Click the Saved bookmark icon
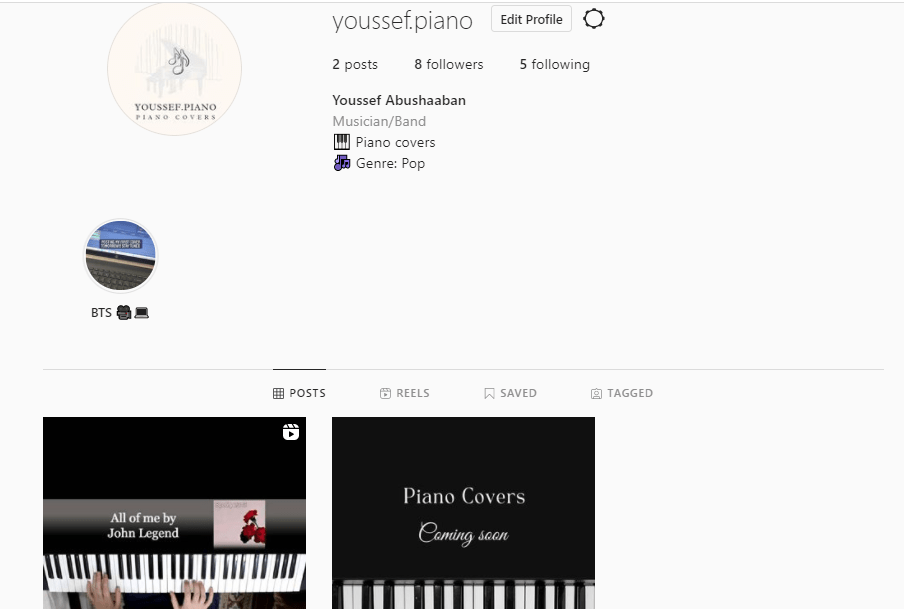 tap(489, 393)
